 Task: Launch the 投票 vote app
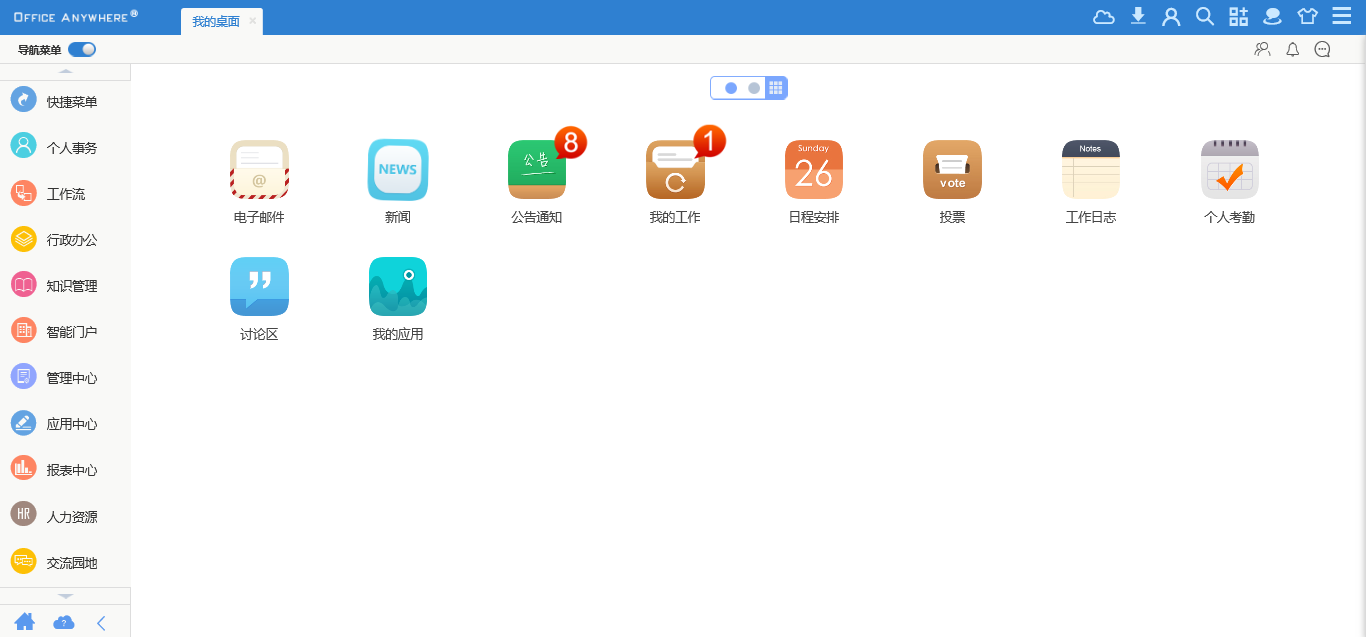pos(952,170)
